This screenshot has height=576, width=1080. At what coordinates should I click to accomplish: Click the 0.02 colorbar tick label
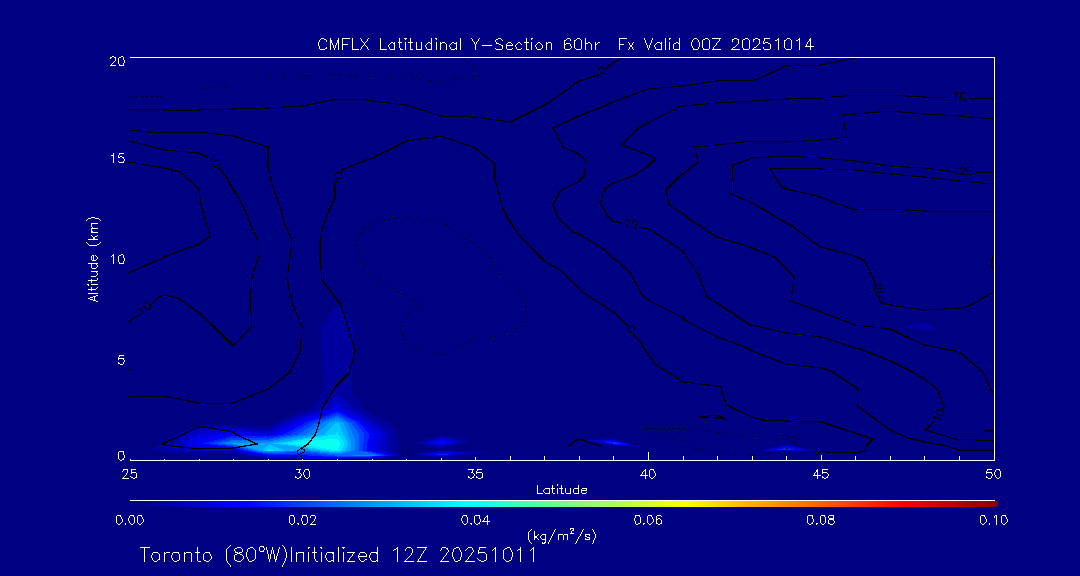[302, 520]
